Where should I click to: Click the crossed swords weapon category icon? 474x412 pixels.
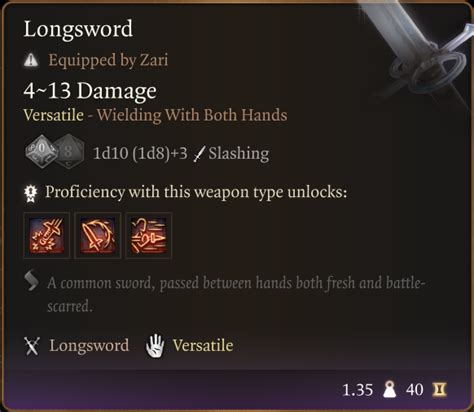tap(32, 346)
